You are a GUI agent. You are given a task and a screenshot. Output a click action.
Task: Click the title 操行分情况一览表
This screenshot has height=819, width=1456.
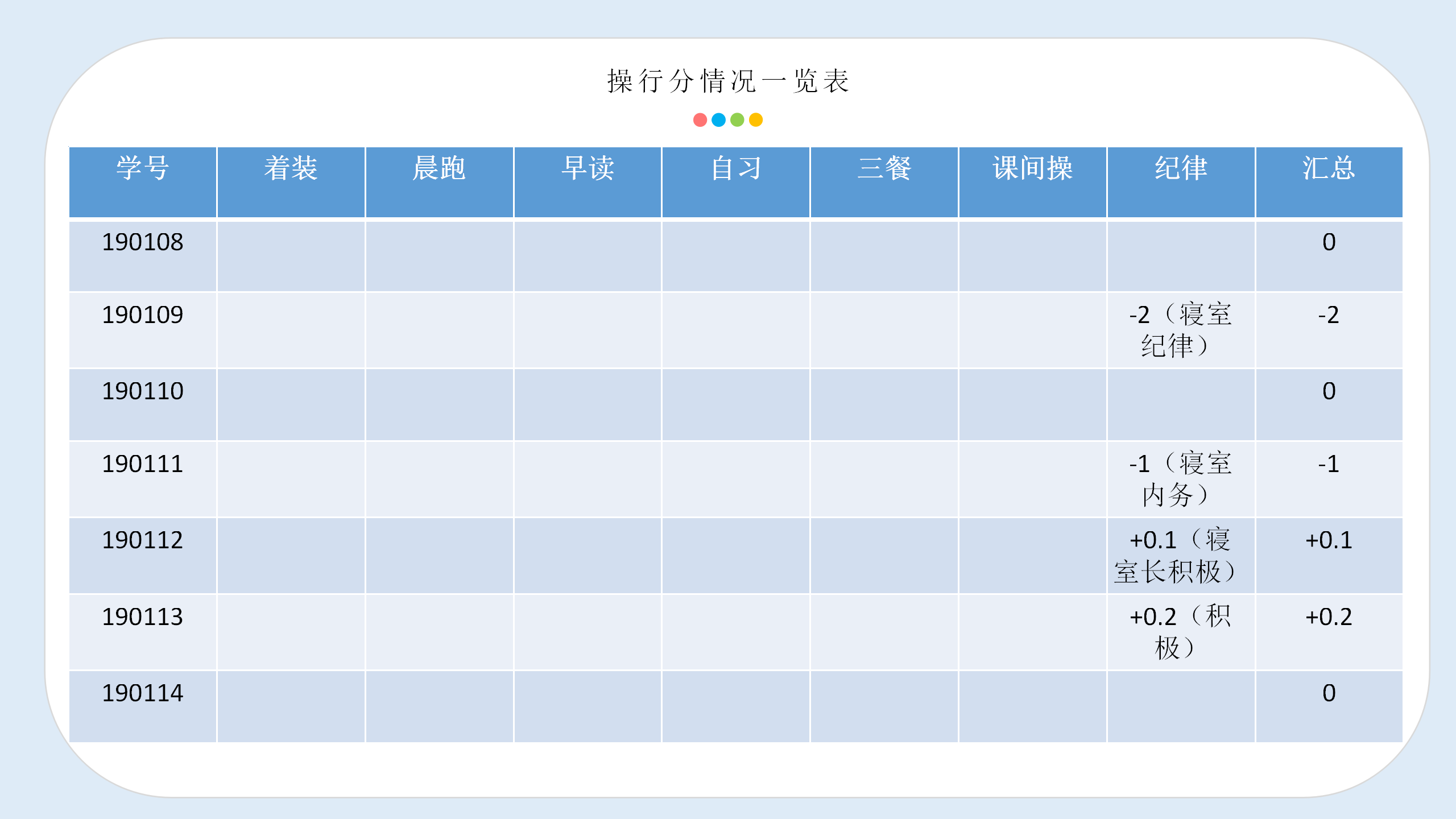(728, 81)
